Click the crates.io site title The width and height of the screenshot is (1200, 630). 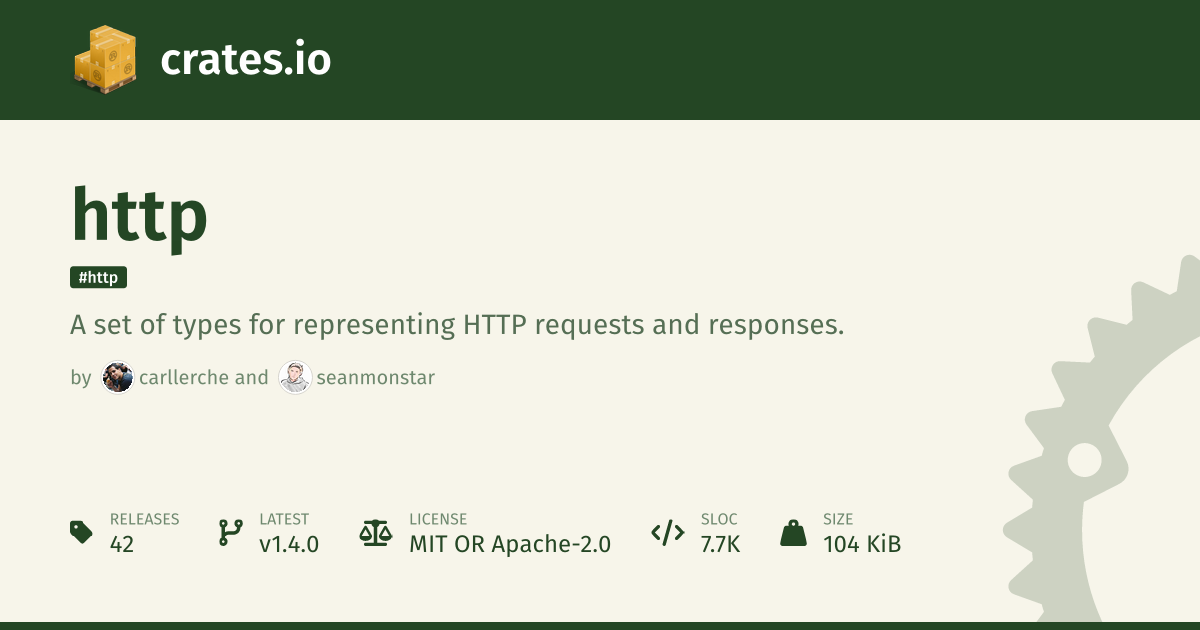(x=245, y=60)
